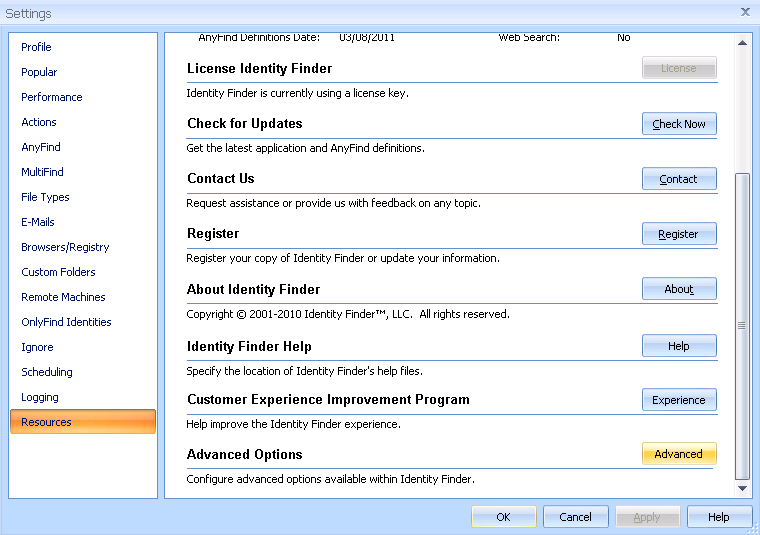The image size is (760, 535).
Task: Open the Experience program options
Action: tap(679, 400)
